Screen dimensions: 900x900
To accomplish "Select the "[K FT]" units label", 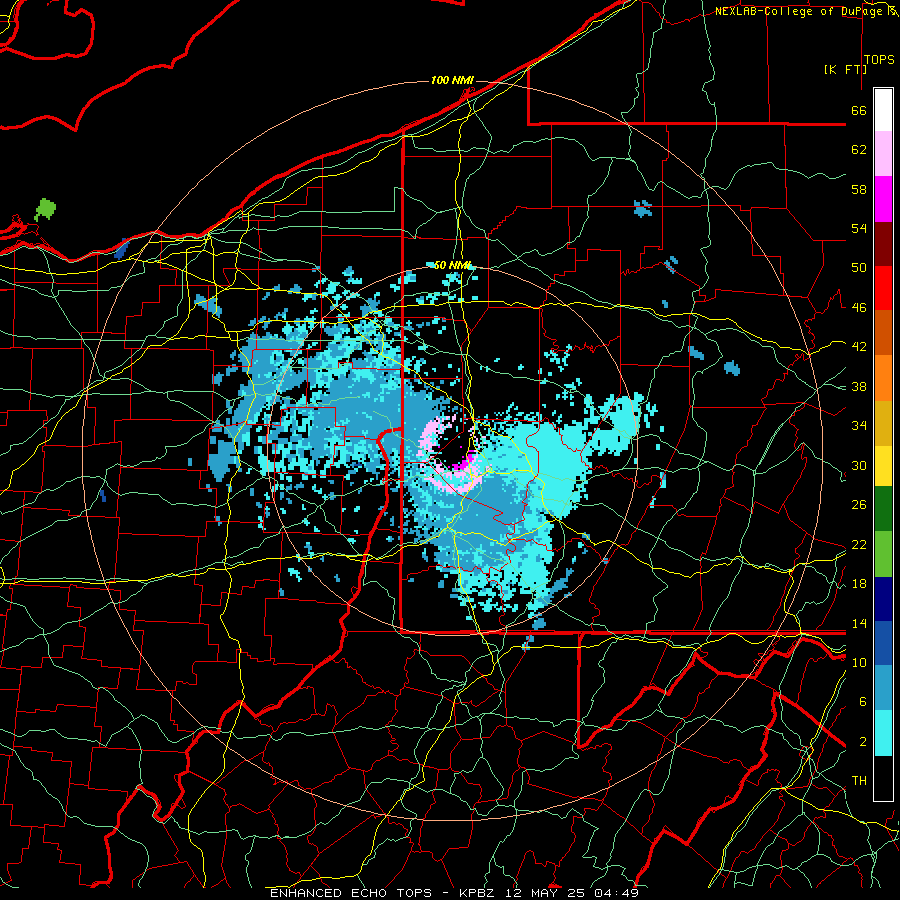I will pos(845,69).
